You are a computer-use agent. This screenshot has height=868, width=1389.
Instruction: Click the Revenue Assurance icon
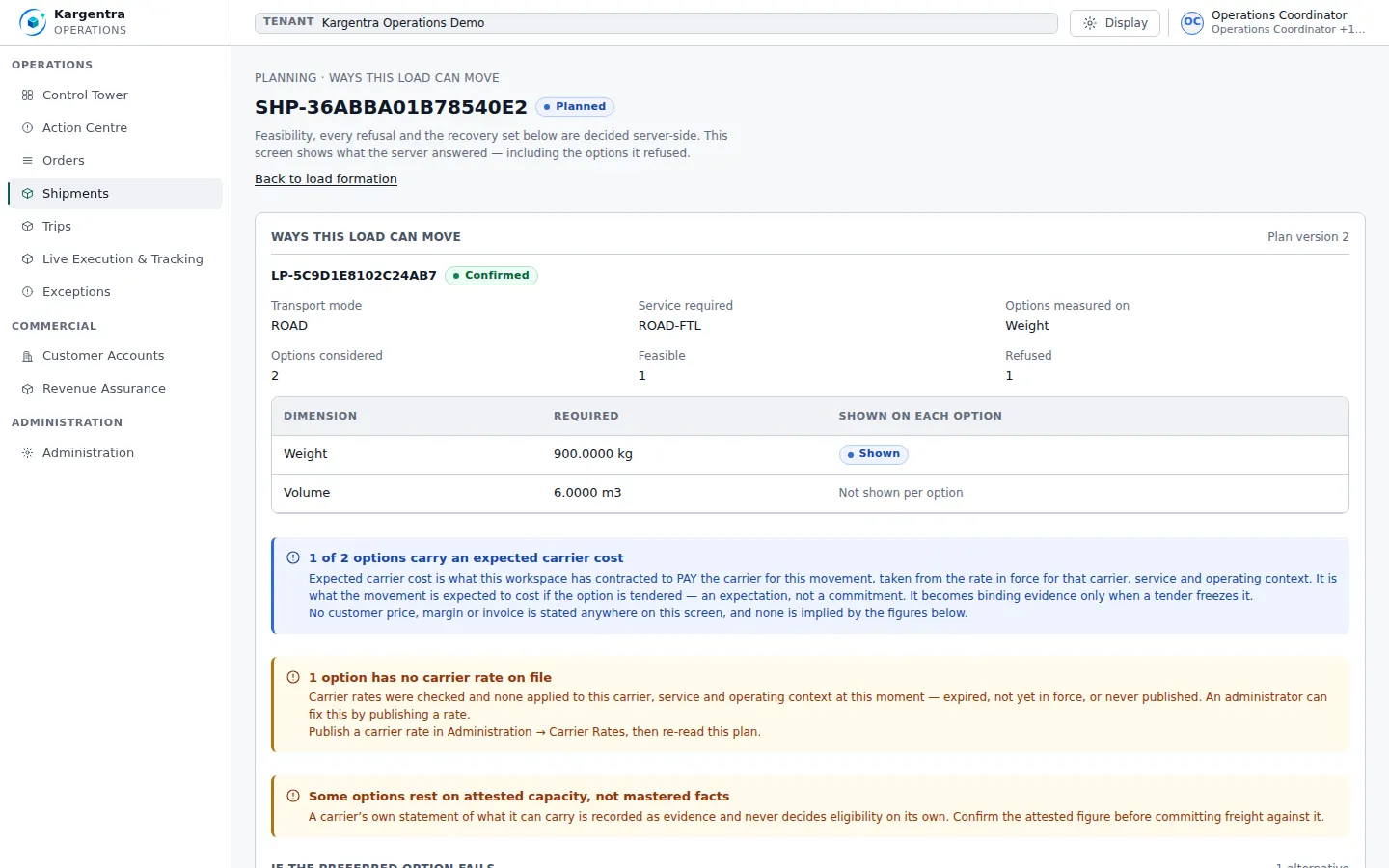tap(27, 389)
